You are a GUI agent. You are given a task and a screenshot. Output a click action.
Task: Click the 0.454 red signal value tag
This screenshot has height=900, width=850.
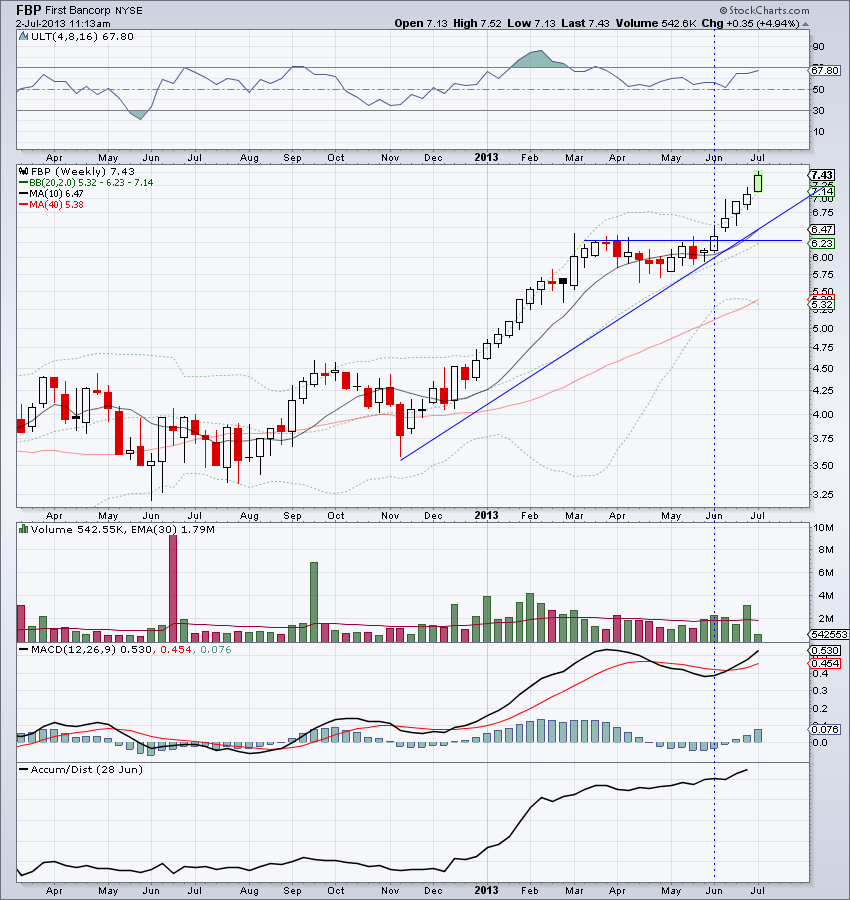click(x=825, y=664)
